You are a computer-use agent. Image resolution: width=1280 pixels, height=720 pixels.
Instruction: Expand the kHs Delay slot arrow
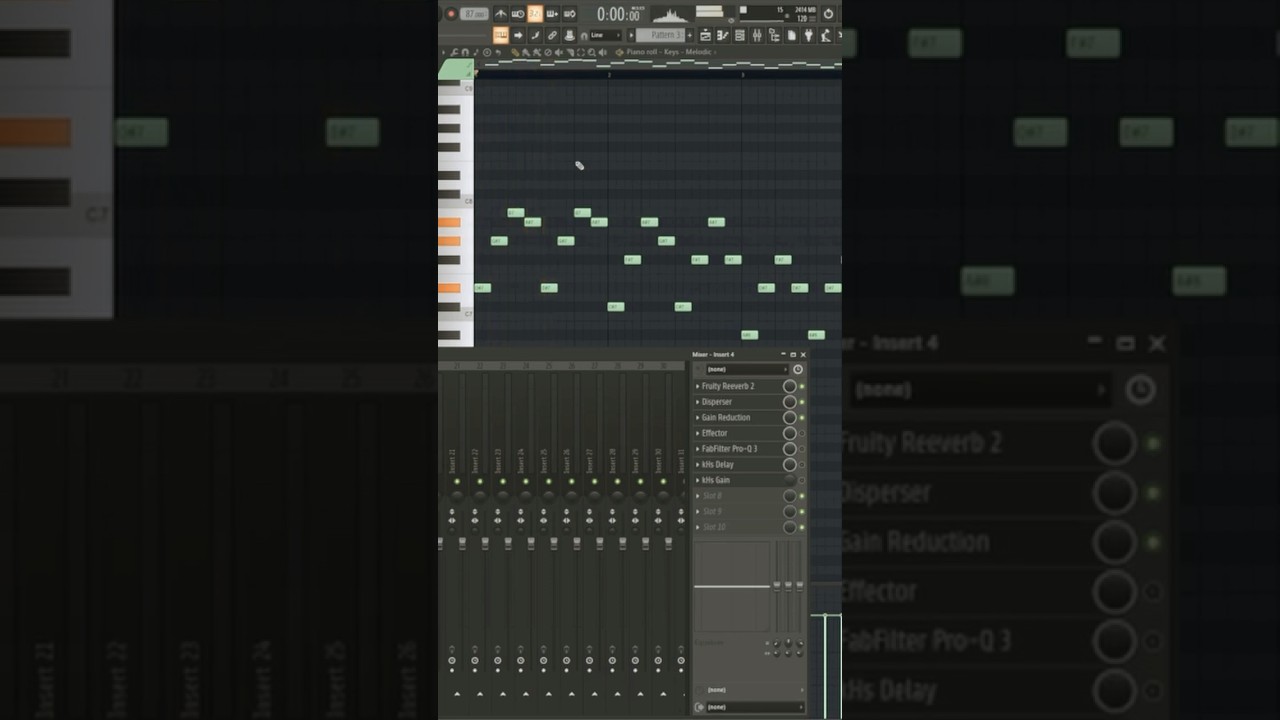(698, 464)
